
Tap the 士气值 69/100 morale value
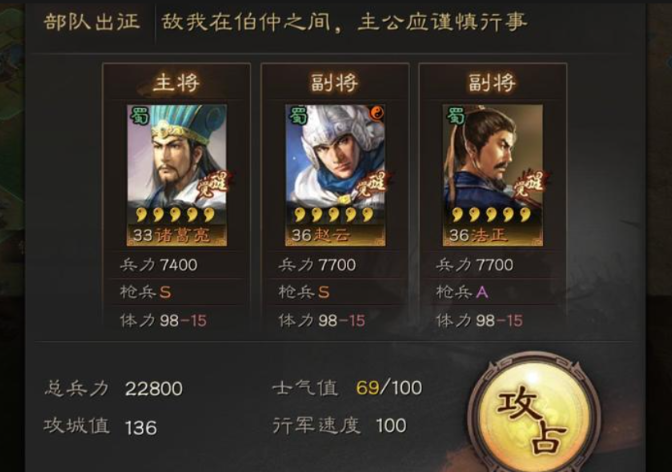coord(389,388)
